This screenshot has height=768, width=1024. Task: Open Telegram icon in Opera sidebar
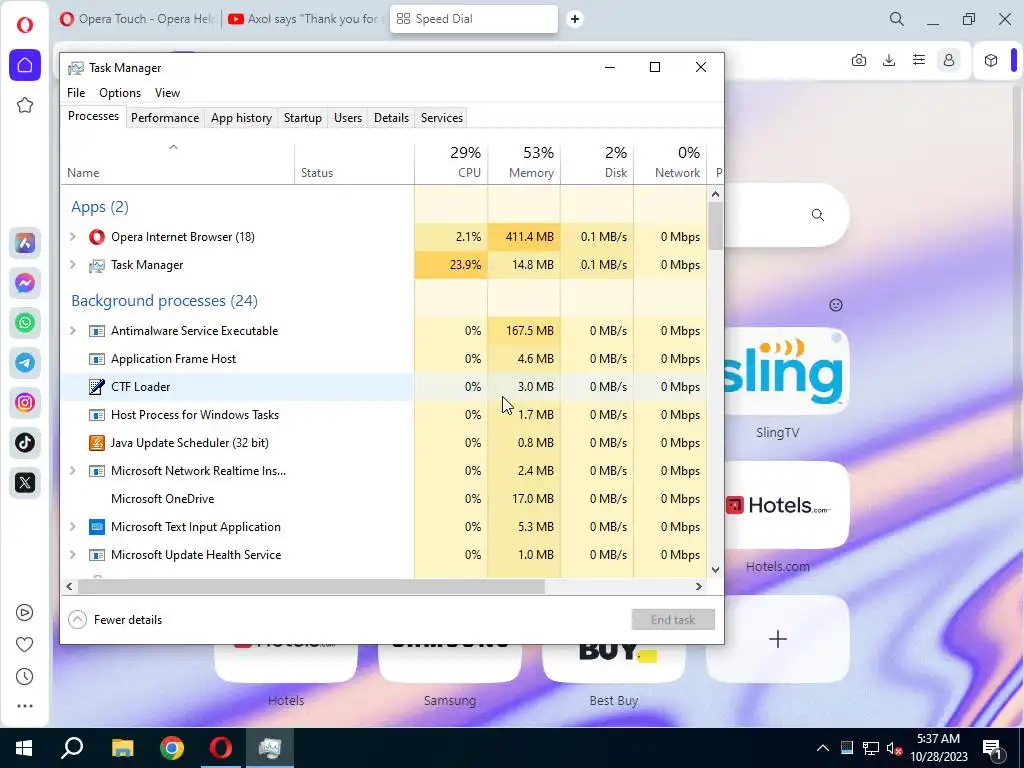point(25,362)
